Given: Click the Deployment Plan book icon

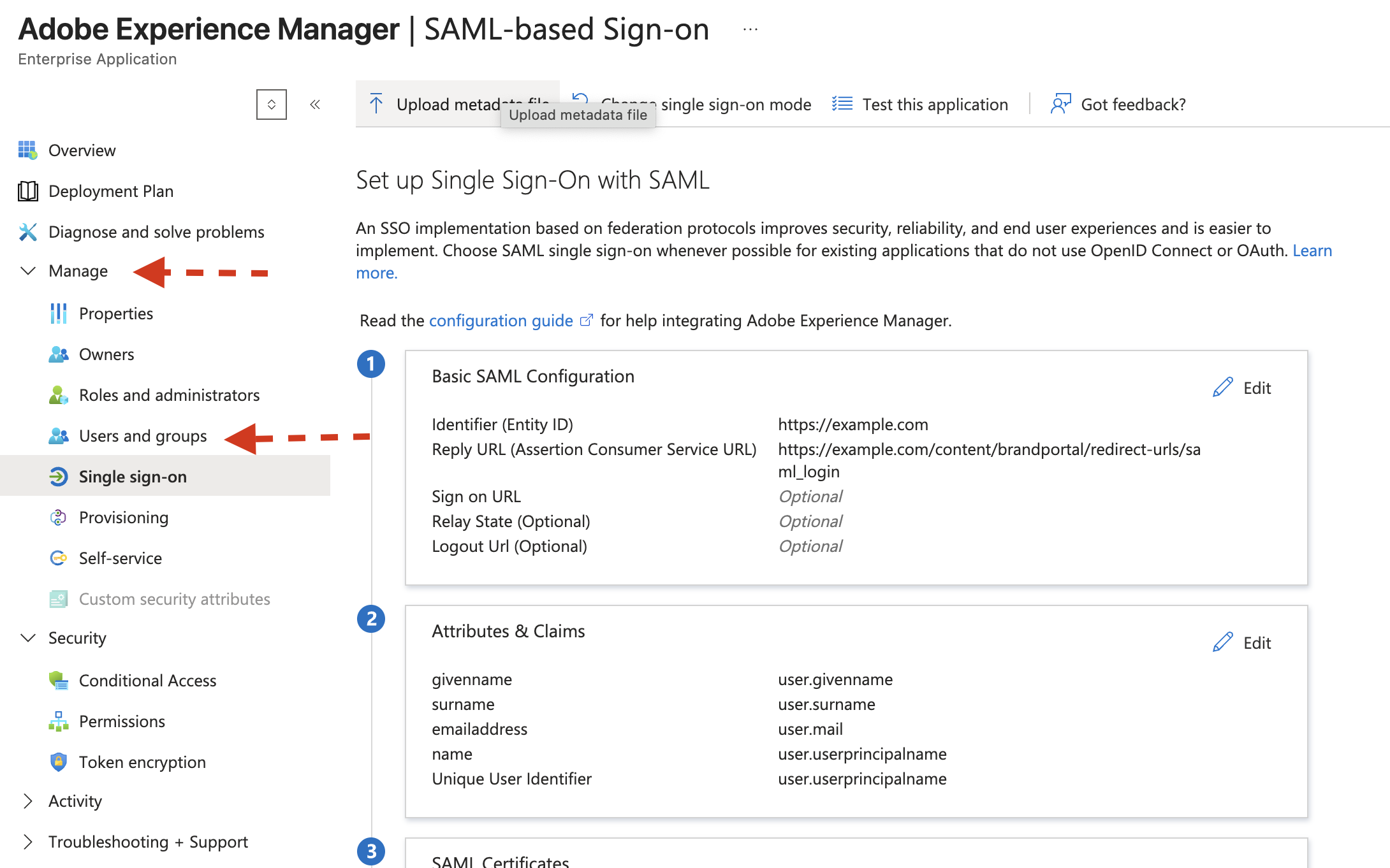Looking at the screenshot, I should pyautogui.click(x=27, y=191).
